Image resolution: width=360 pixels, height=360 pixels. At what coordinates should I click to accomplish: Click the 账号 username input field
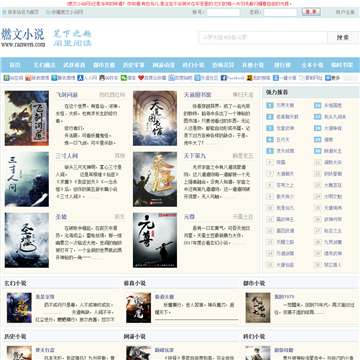click(223, 12)
